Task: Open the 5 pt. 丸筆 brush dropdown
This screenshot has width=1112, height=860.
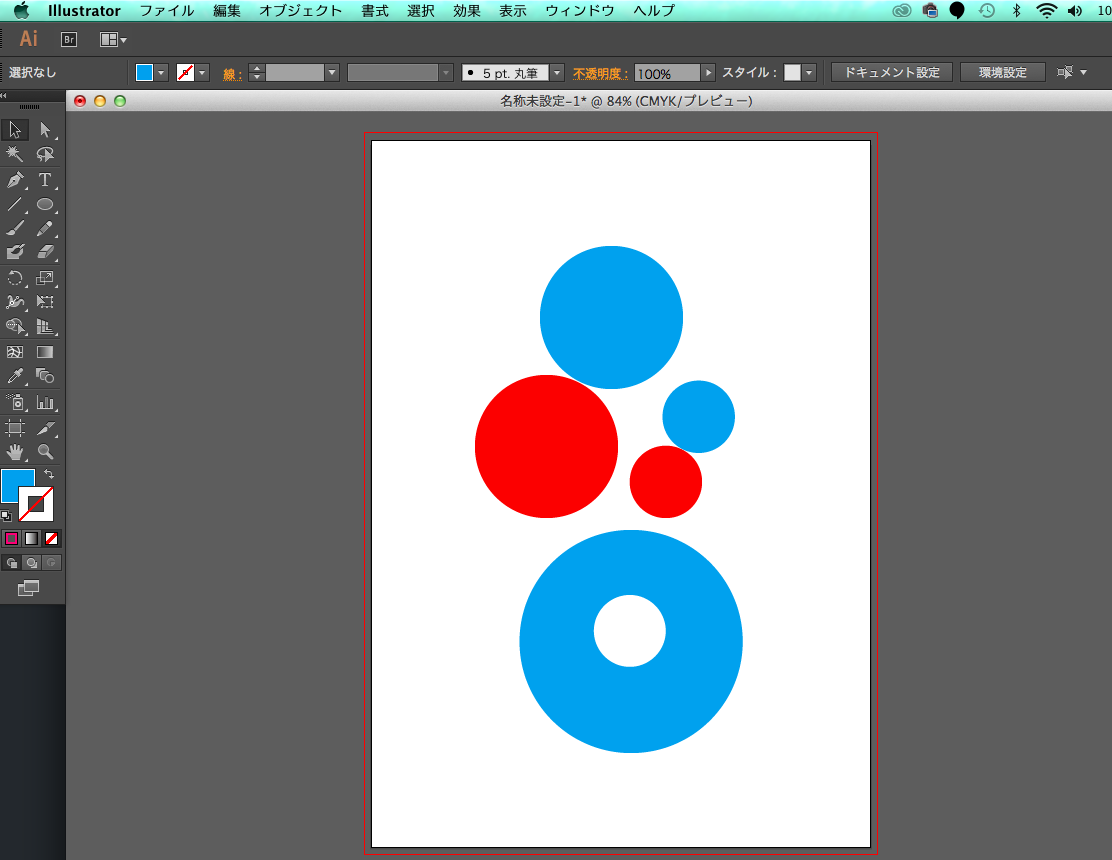Action: click(556, 72)
